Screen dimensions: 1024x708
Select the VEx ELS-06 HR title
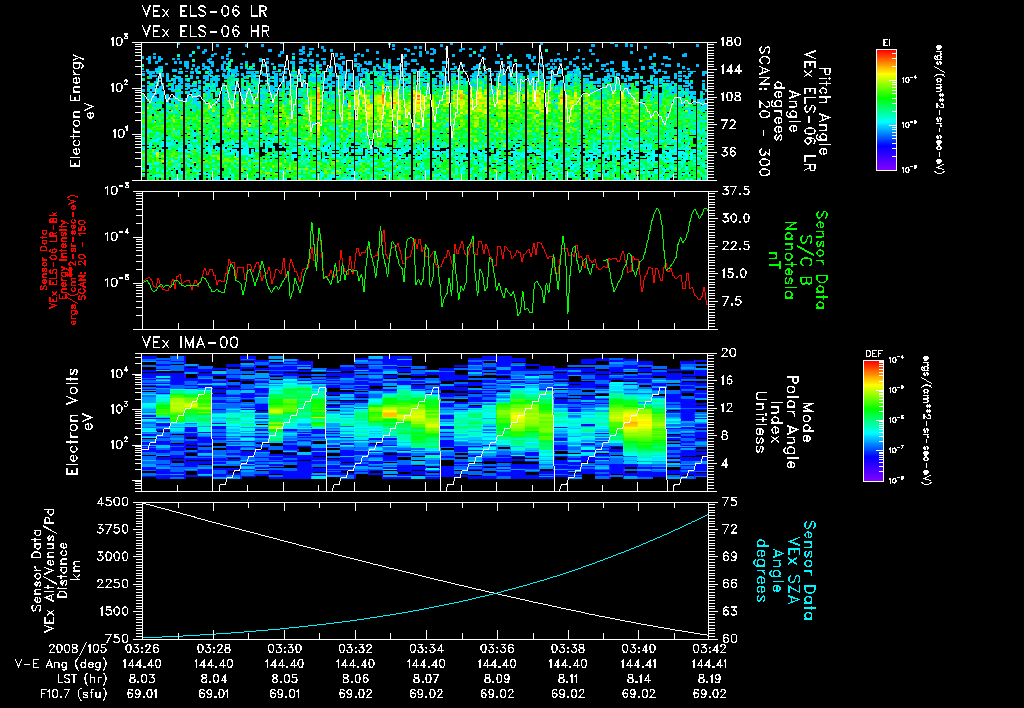(205, 31)
